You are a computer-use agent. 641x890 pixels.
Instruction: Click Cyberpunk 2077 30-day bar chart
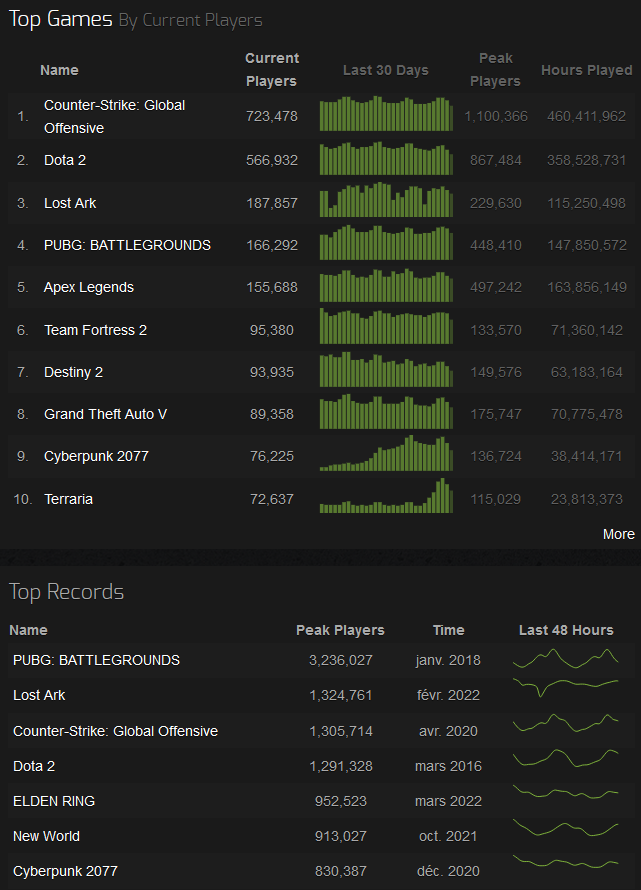coord(386,453)
